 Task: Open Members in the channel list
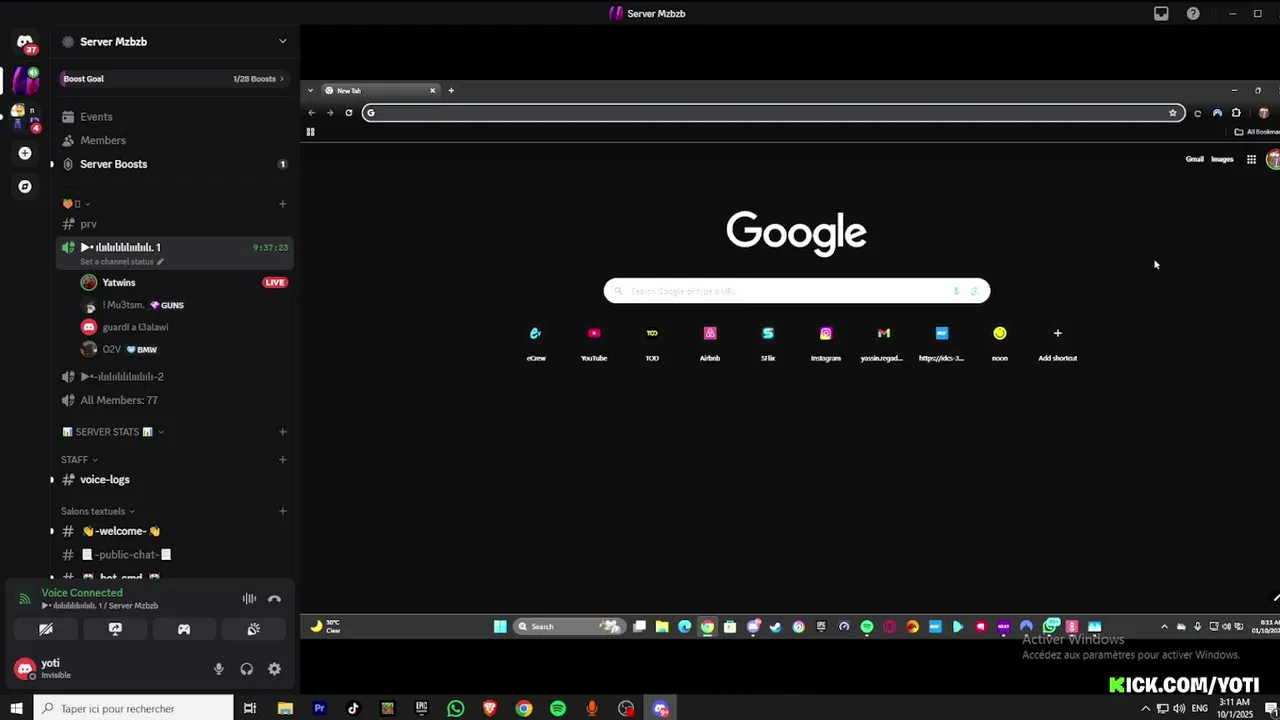point(175,141)
